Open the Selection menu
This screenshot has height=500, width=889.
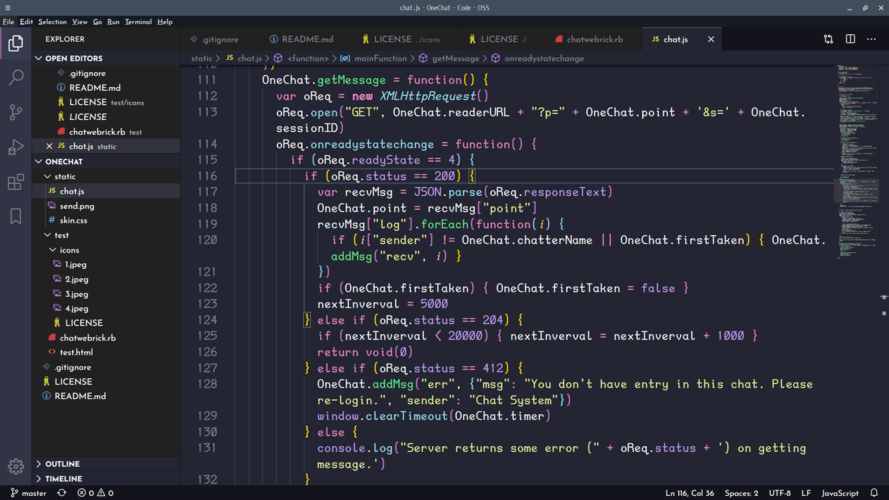point(52,22)
